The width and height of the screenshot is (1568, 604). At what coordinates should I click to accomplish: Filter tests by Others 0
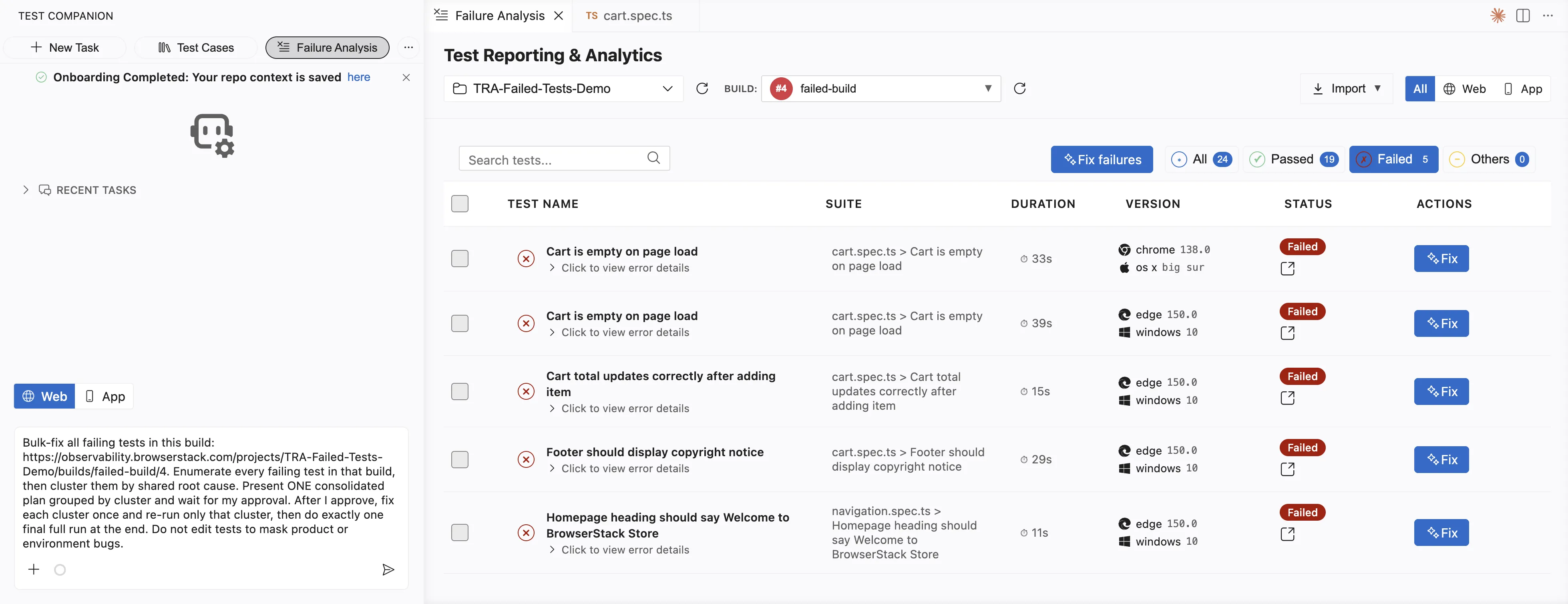[x=1489, y=159]
